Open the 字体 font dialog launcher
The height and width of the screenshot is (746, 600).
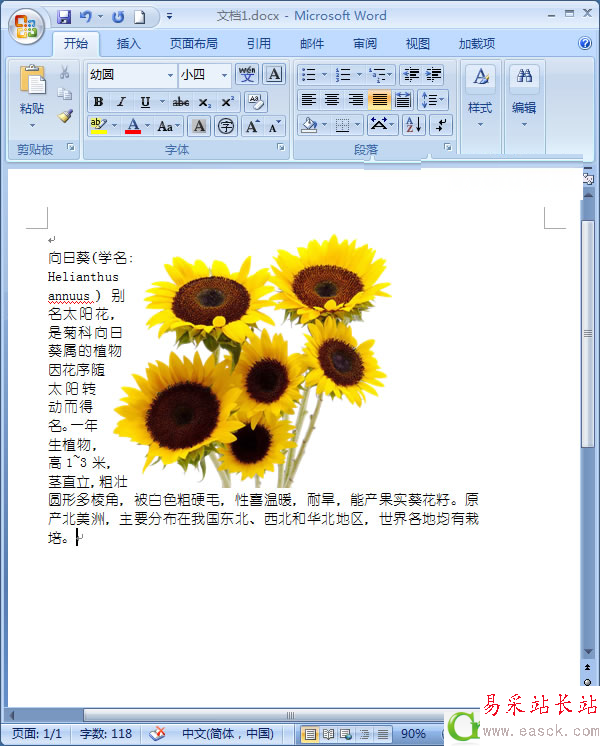coord(281,147)
